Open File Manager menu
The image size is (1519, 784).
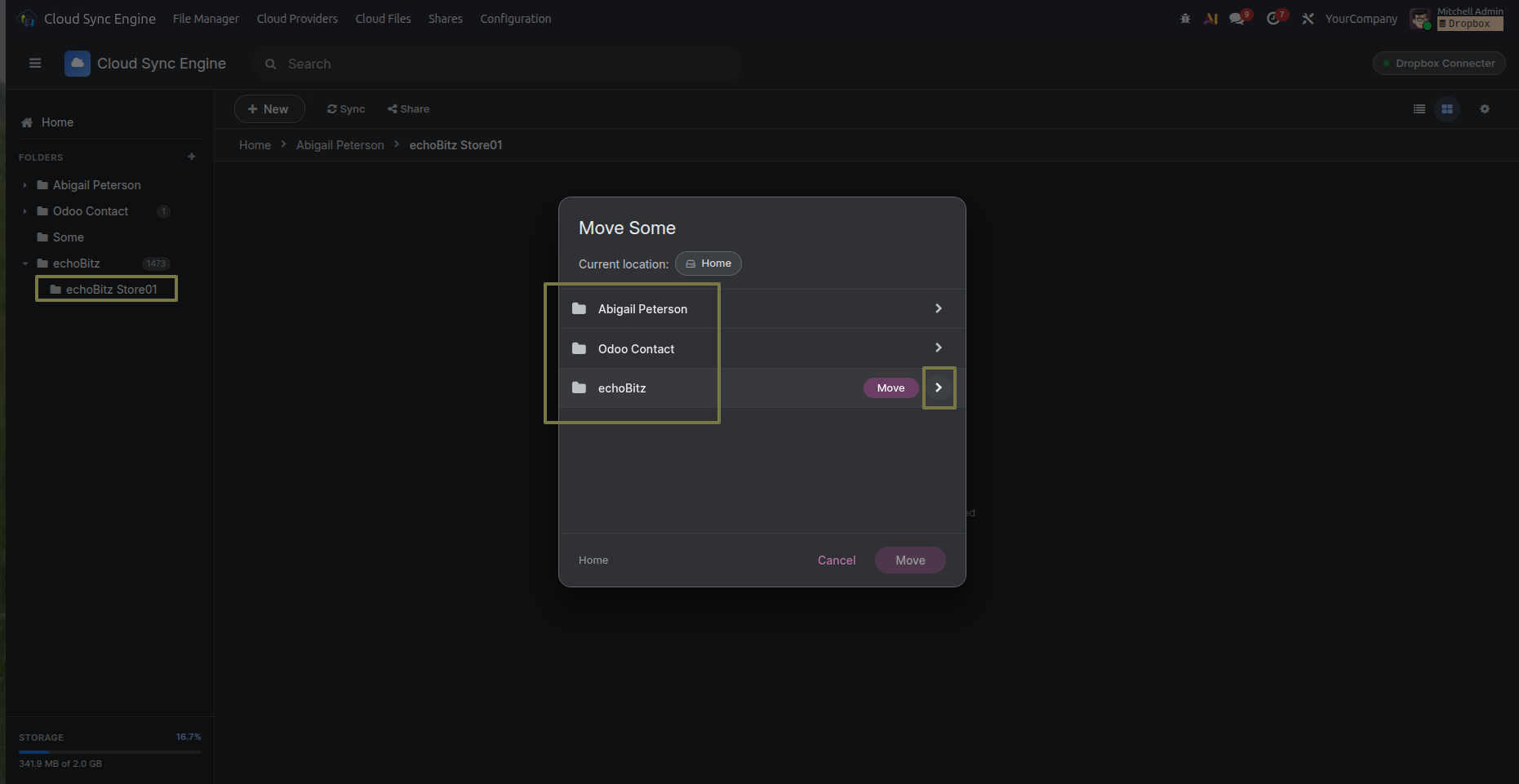pyautogui.click(x=206, y=19)
